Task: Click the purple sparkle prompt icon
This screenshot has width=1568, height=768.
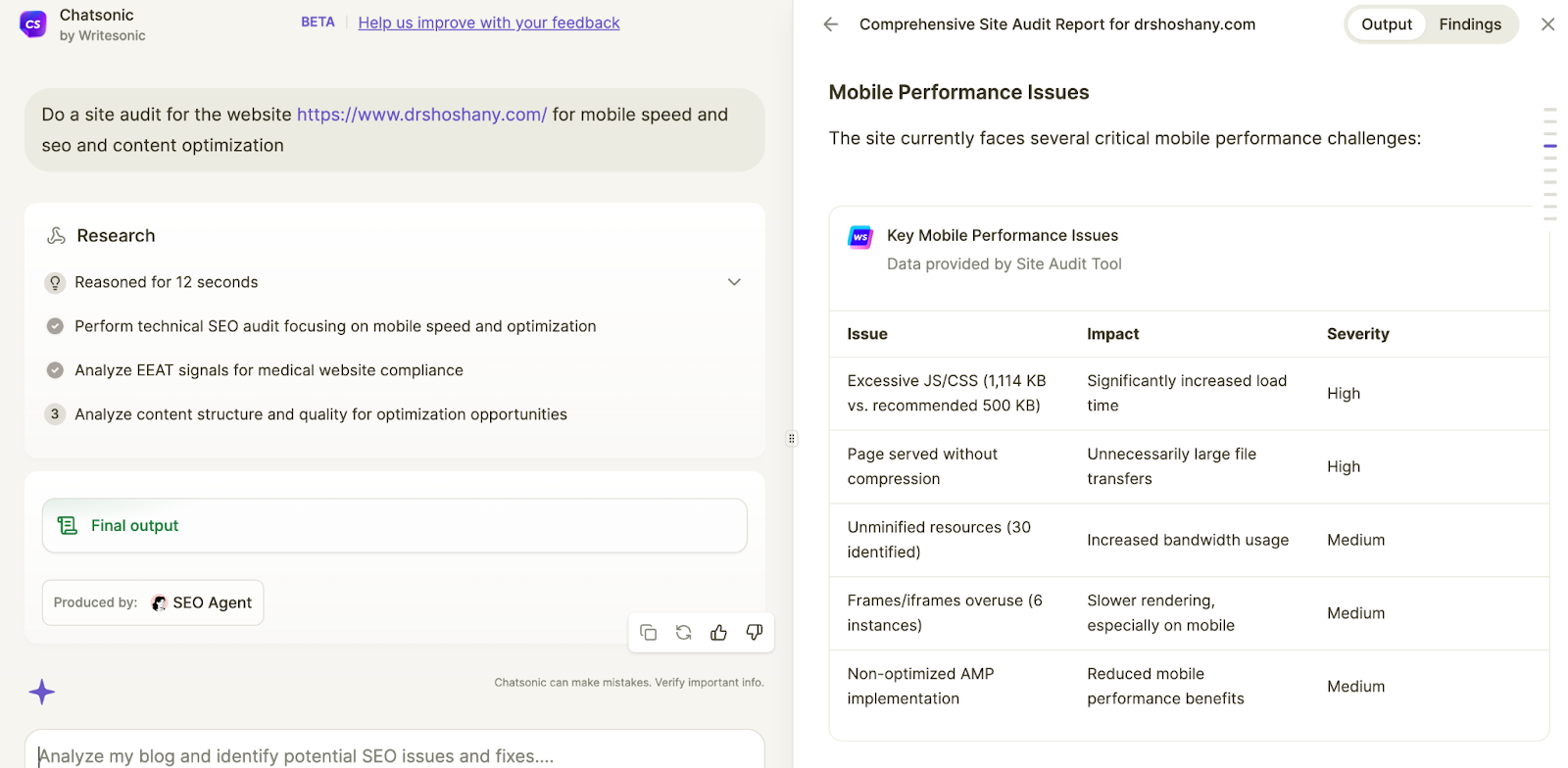Action: [42, 693]
